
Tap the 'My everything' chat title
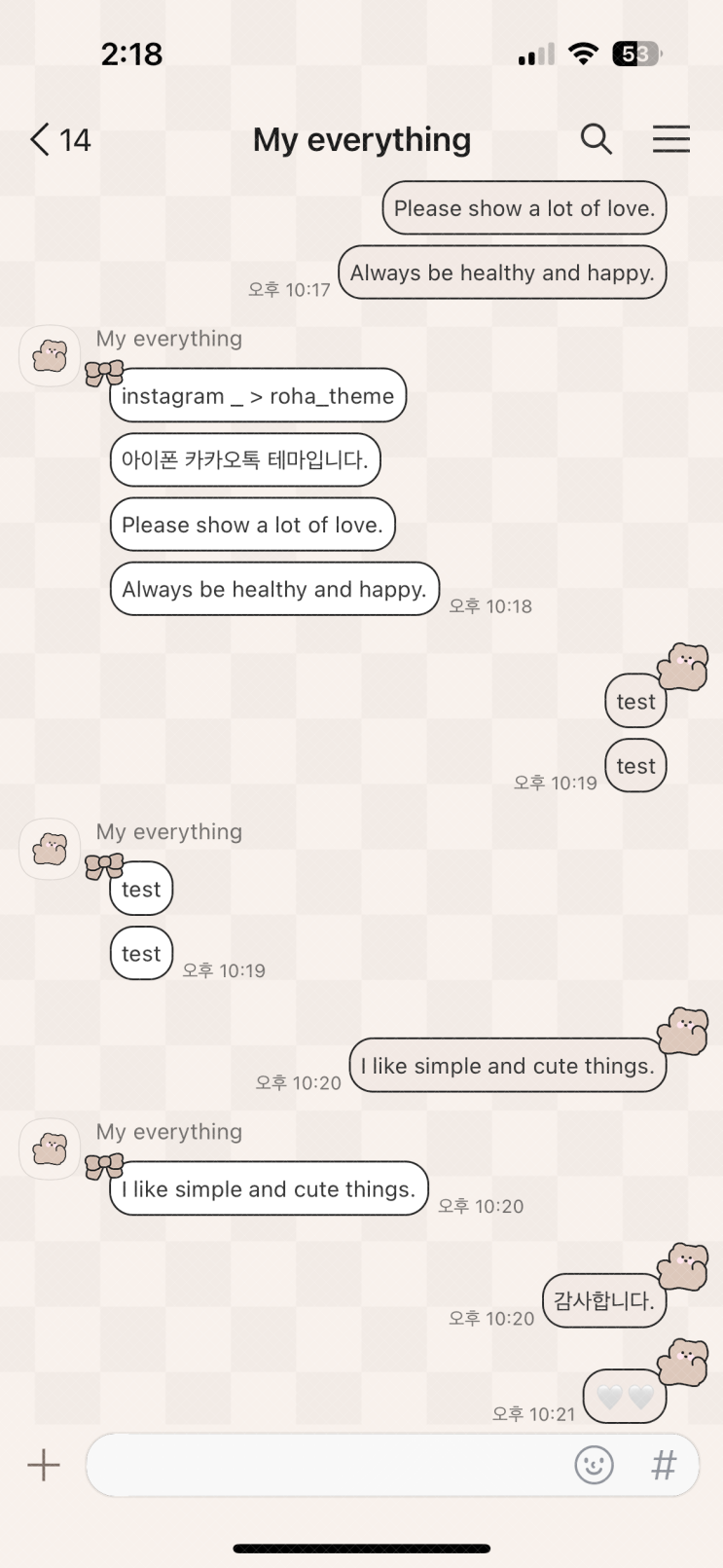click(362, 140)
